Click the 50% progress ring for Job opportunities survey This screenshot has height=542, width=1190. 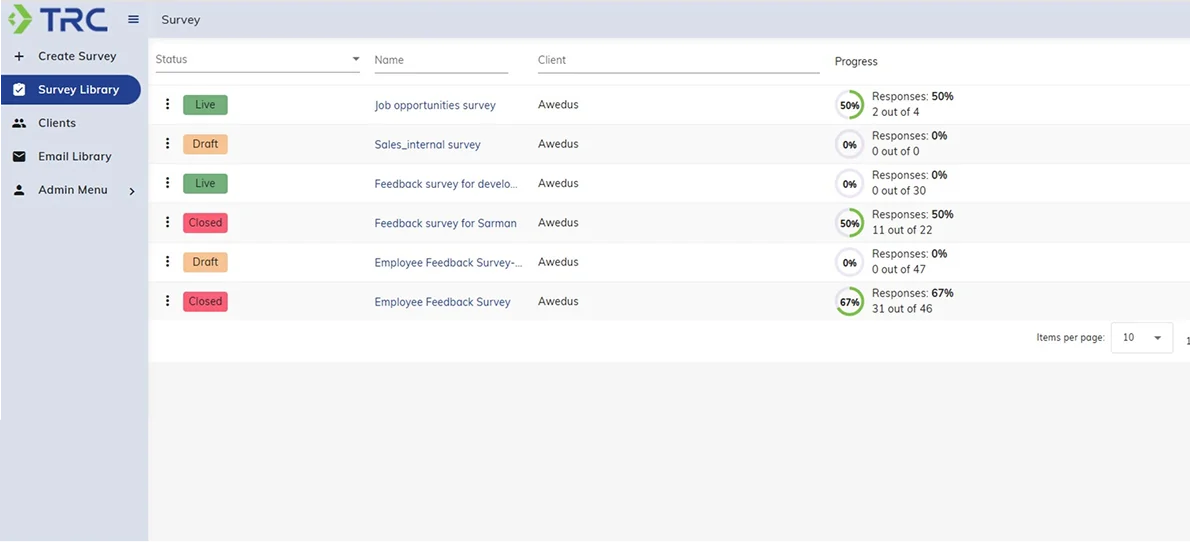(849, 105)
